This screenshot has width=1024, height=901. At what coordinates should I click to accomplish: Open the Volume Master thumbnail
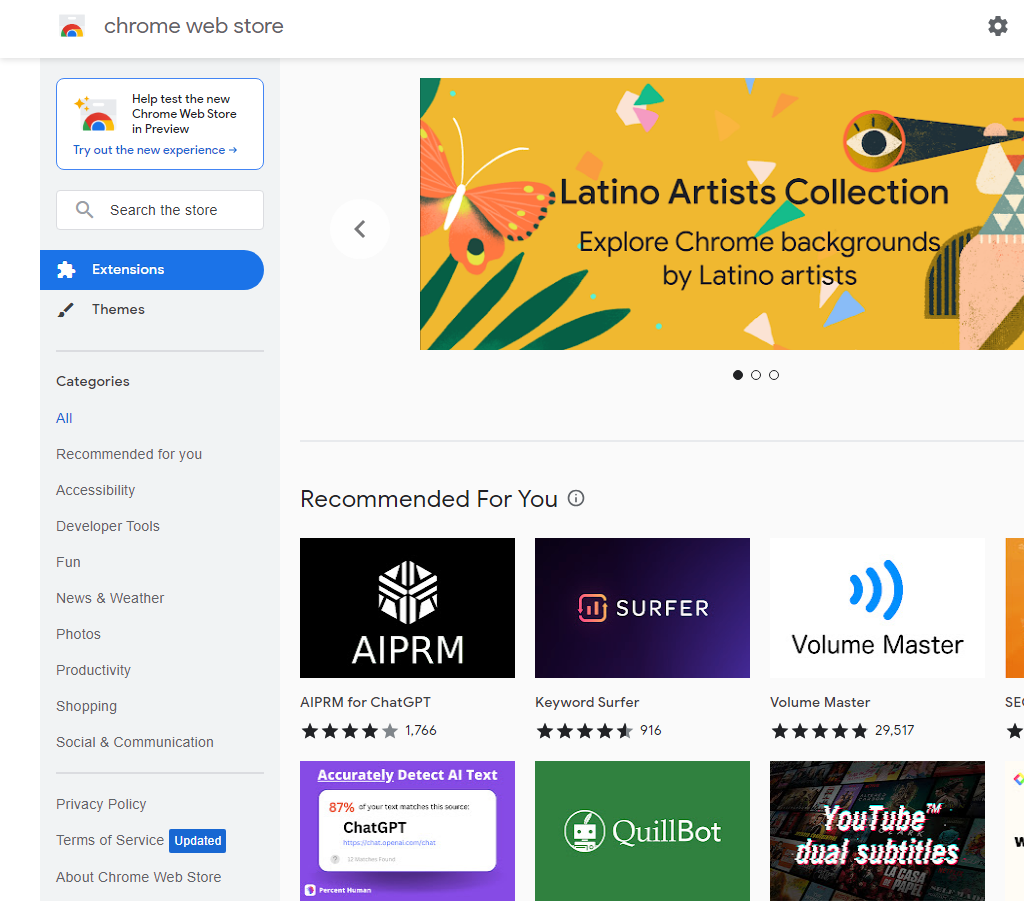(877, 608)
